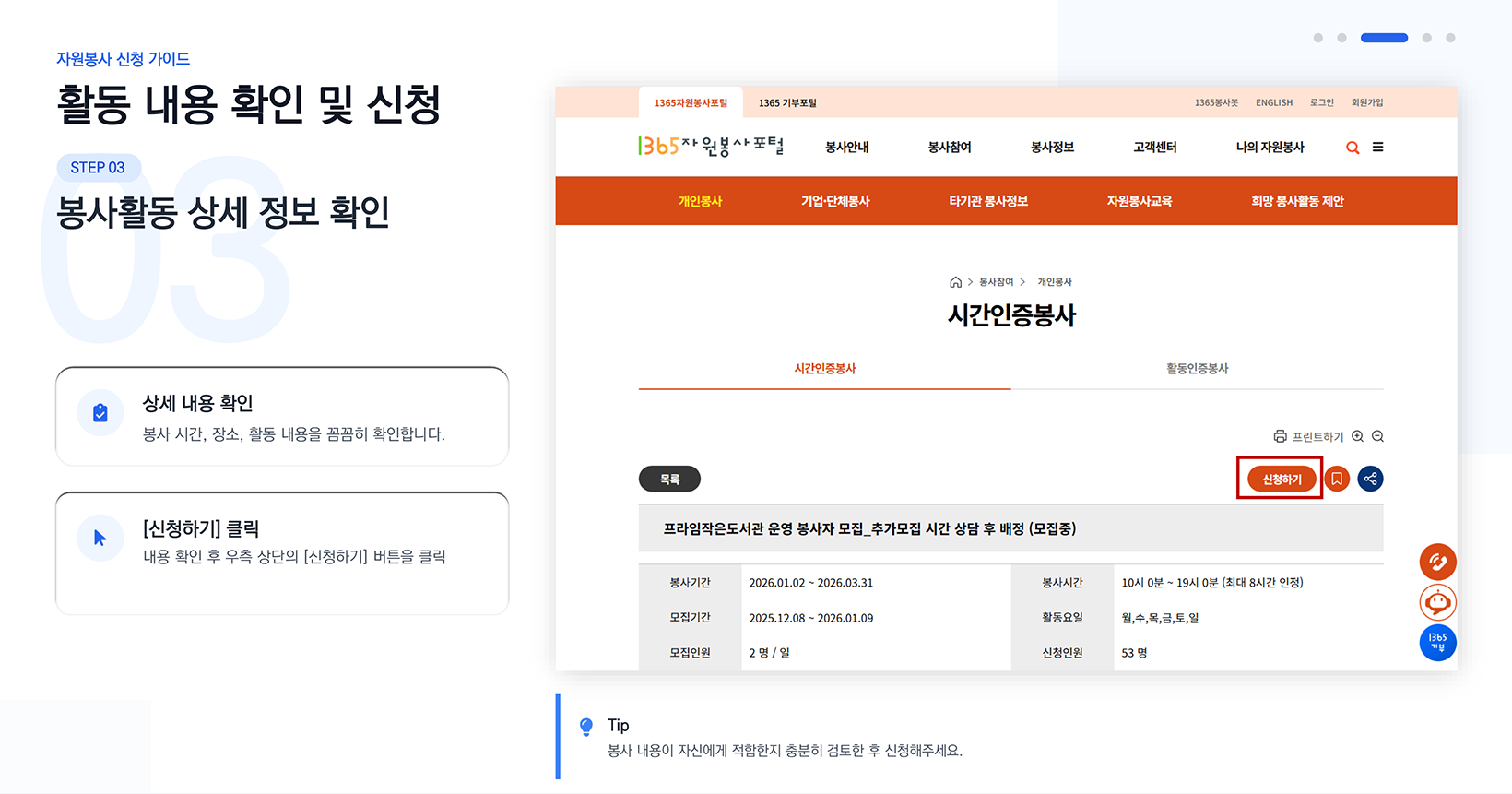Image resolution: width=1512 pixels, height=794 pixels.
Task: Open the 봉사참여 main menu
Action: click(x=949, y=147)
